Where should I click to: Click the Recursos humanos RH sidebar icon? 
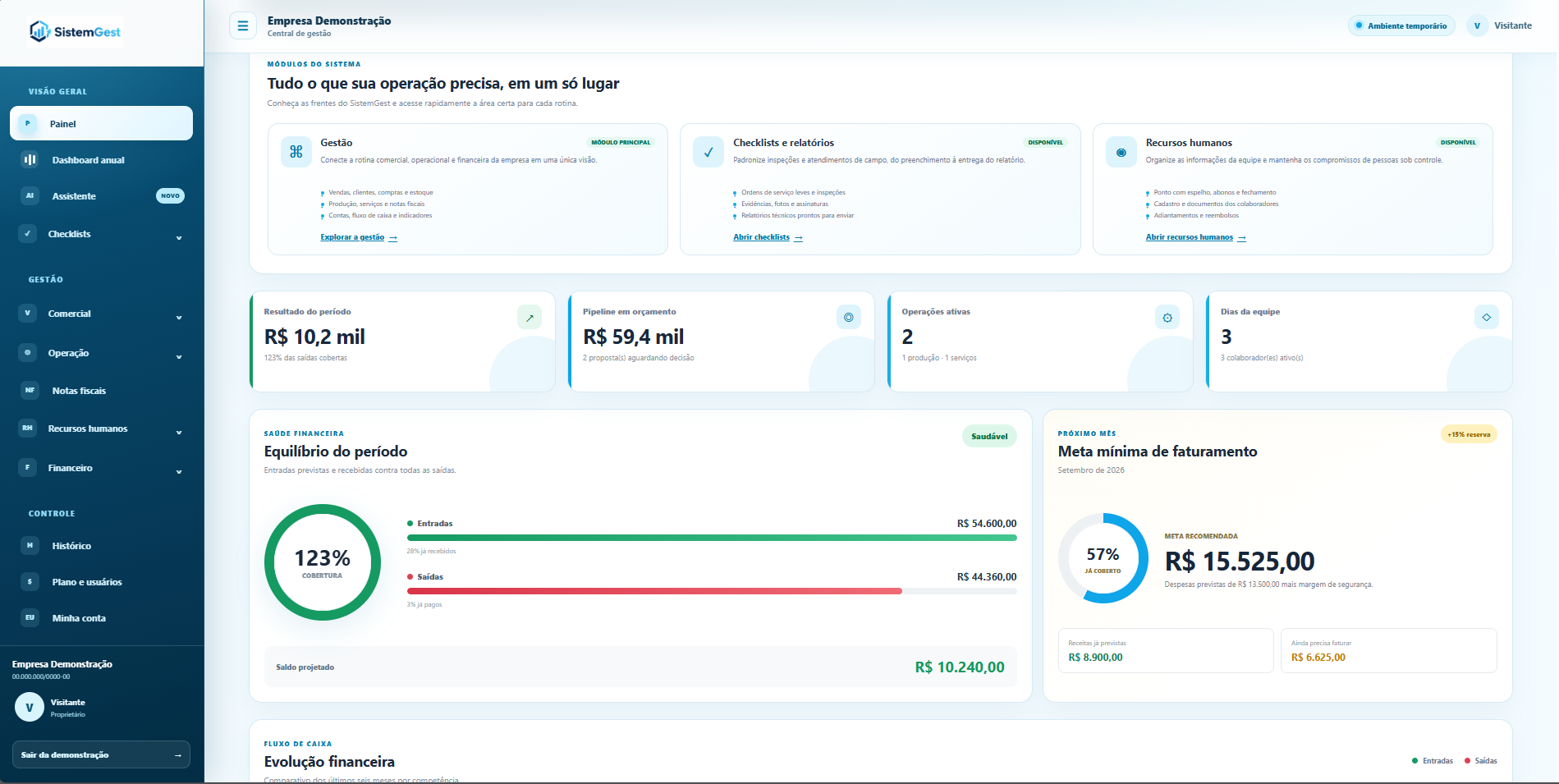(28, 428)
